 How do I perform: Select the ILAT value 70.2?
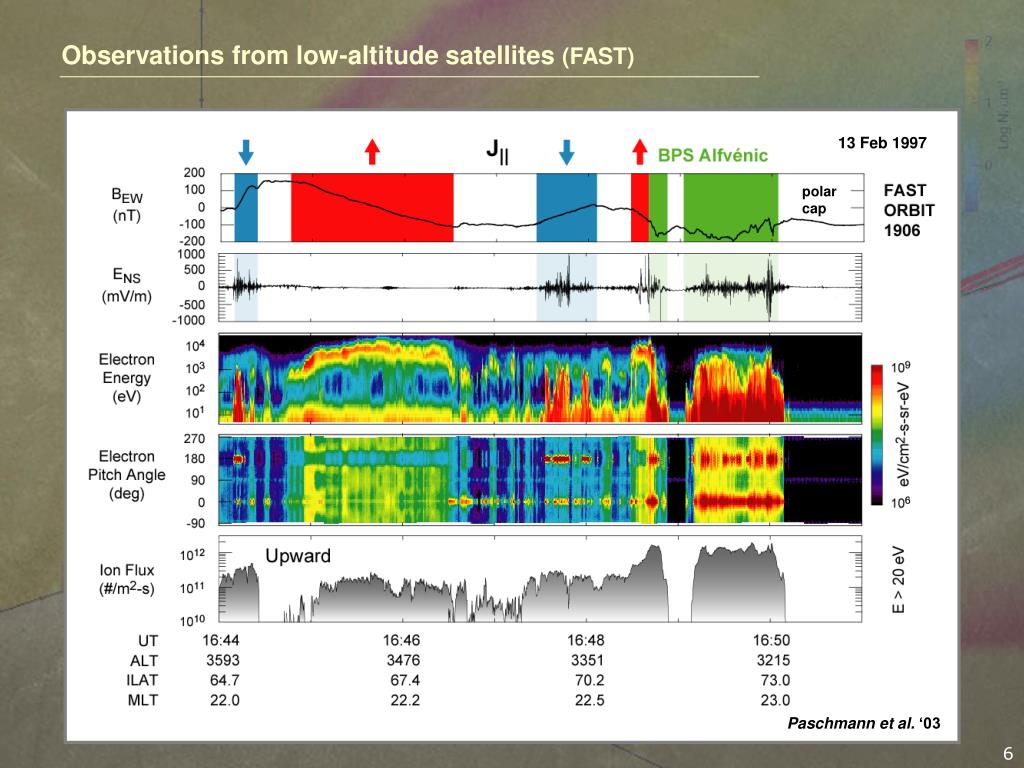coord(589,680)
